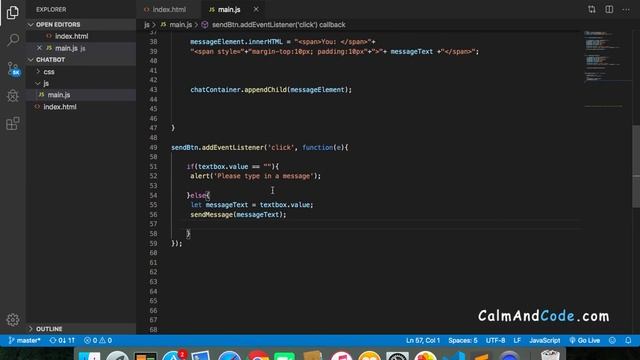Change the JavaScript language mode
This screenshot has width=640, height=360.
[x=544, y=340]
